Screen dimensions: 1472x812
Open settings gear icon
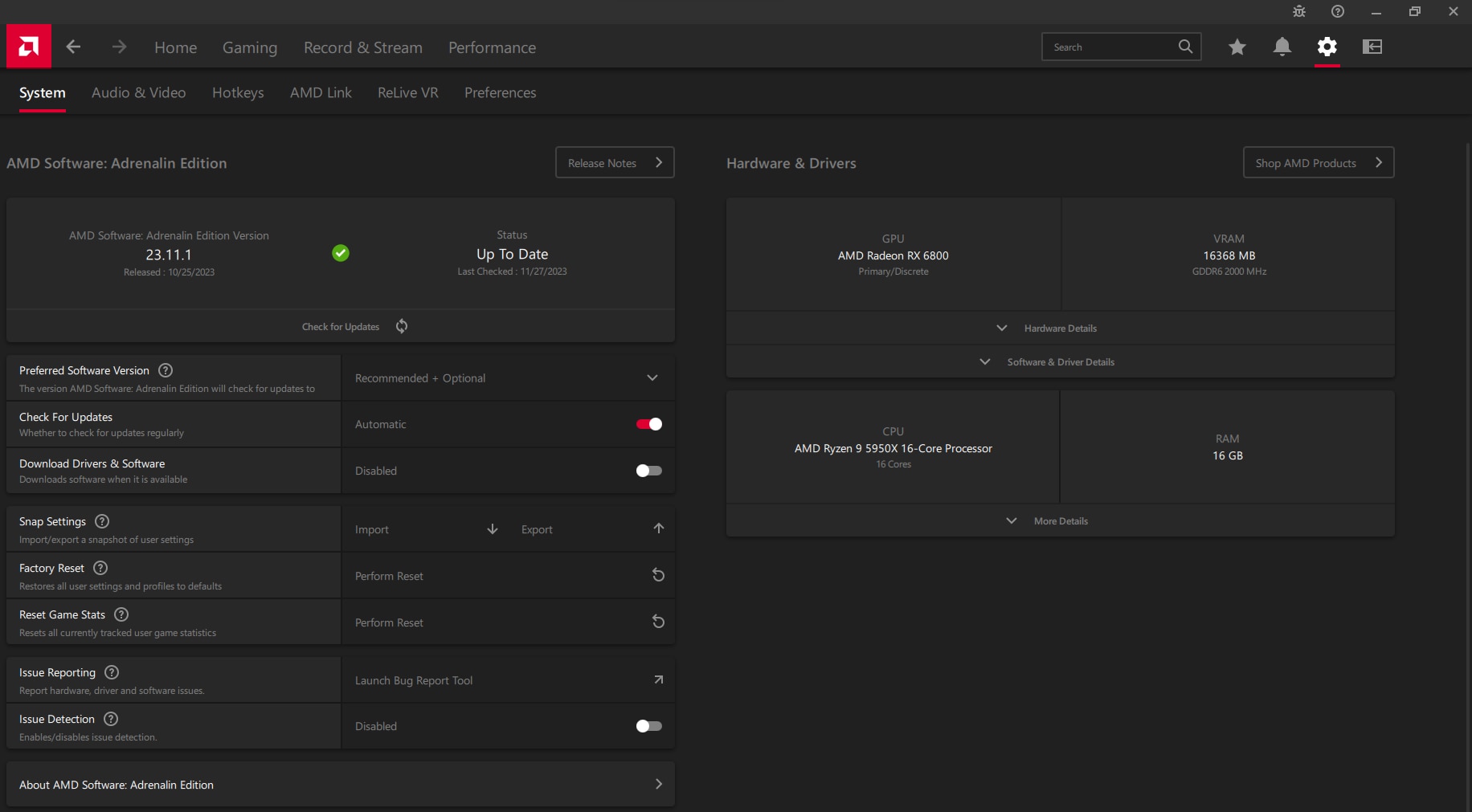coord(1327,47)
